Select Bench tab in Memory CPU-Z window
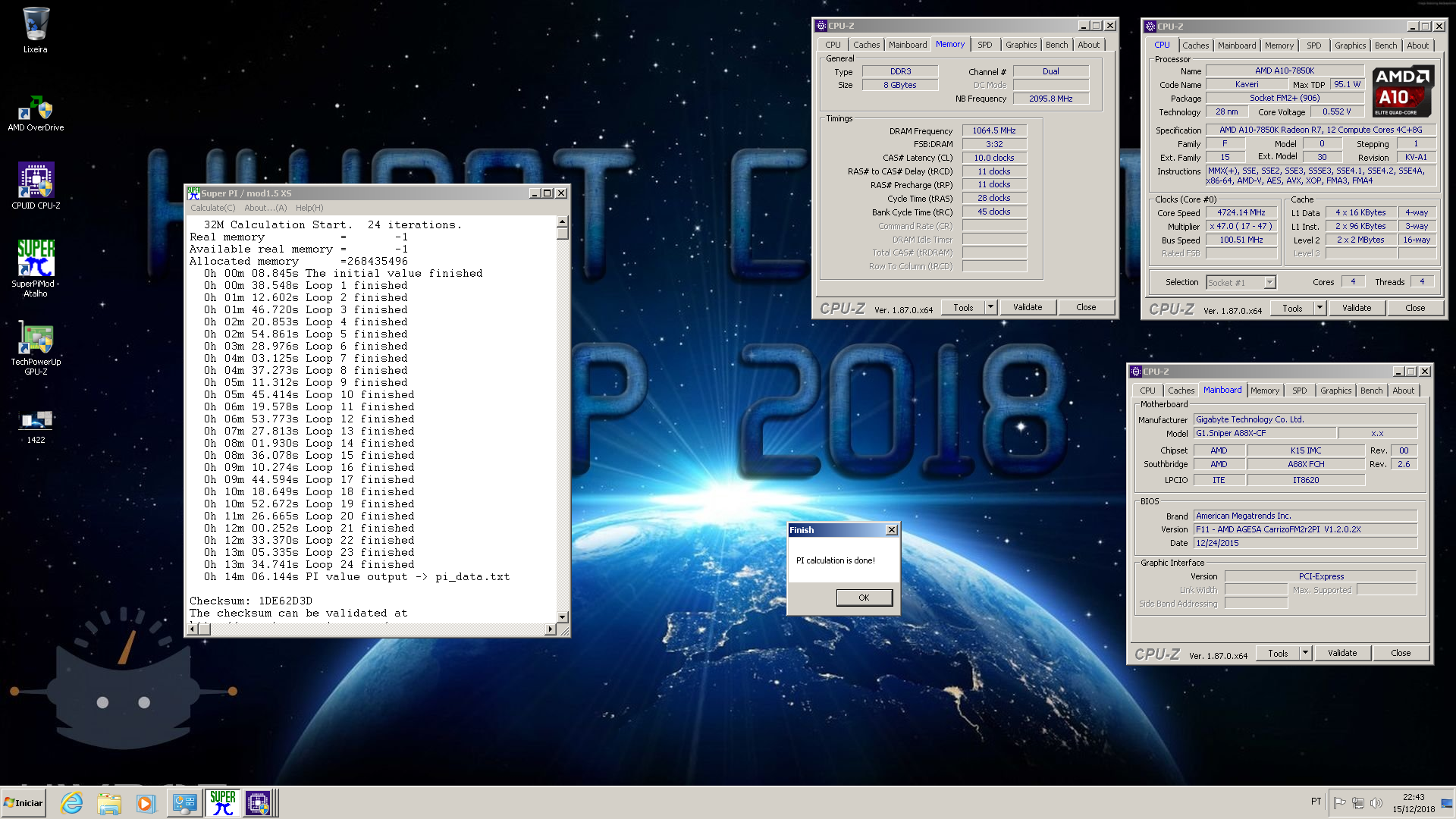The width and height of the screenshot is (1456, 819). (x=1056, y=45)
